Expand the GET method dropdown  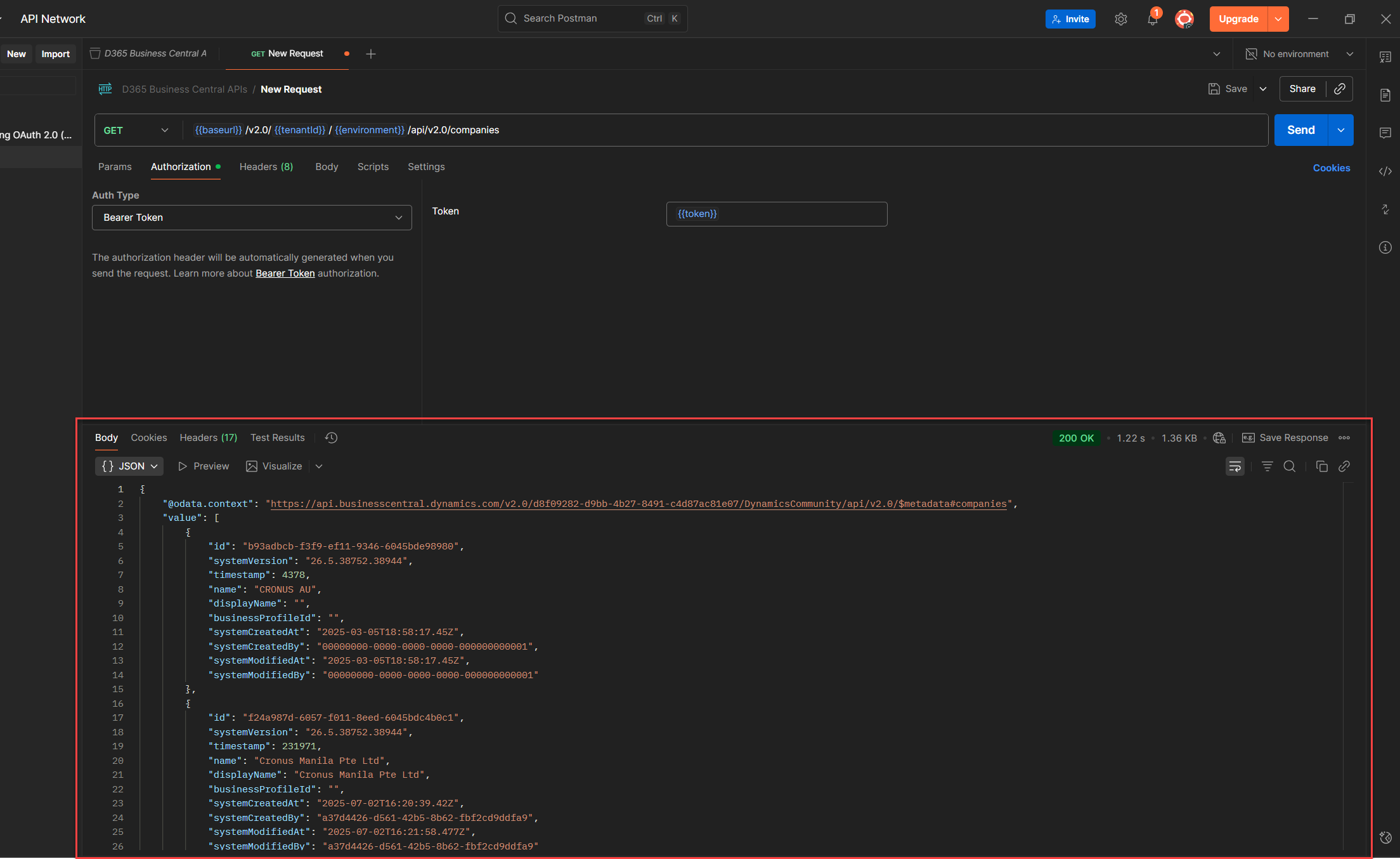pyautogui.click(x=136, y=130)
